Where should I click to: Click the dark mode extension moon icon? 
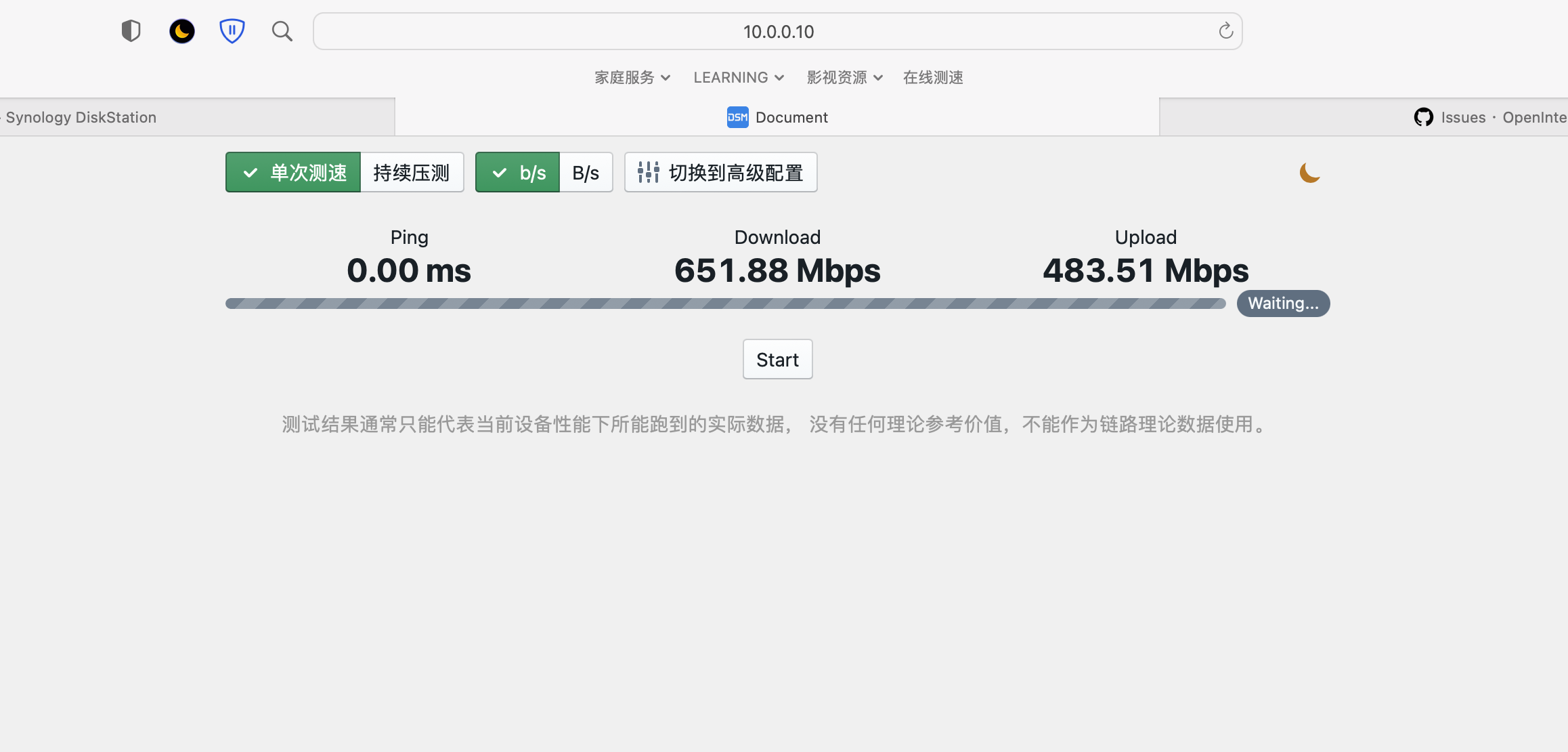point(181,30)
